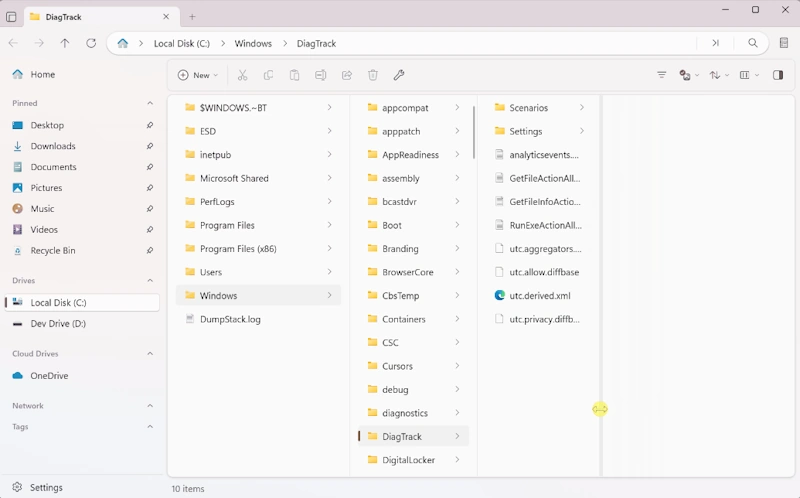The image size is (800, 498).
Task: Toggle pin for Pictures in sidebar
Action: (149, 188)
